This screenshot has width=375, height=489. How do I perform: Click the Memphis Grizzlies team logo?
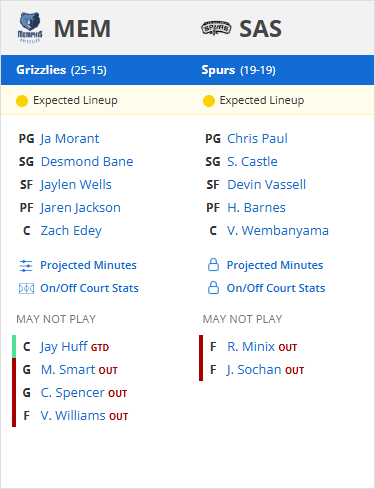30,28
